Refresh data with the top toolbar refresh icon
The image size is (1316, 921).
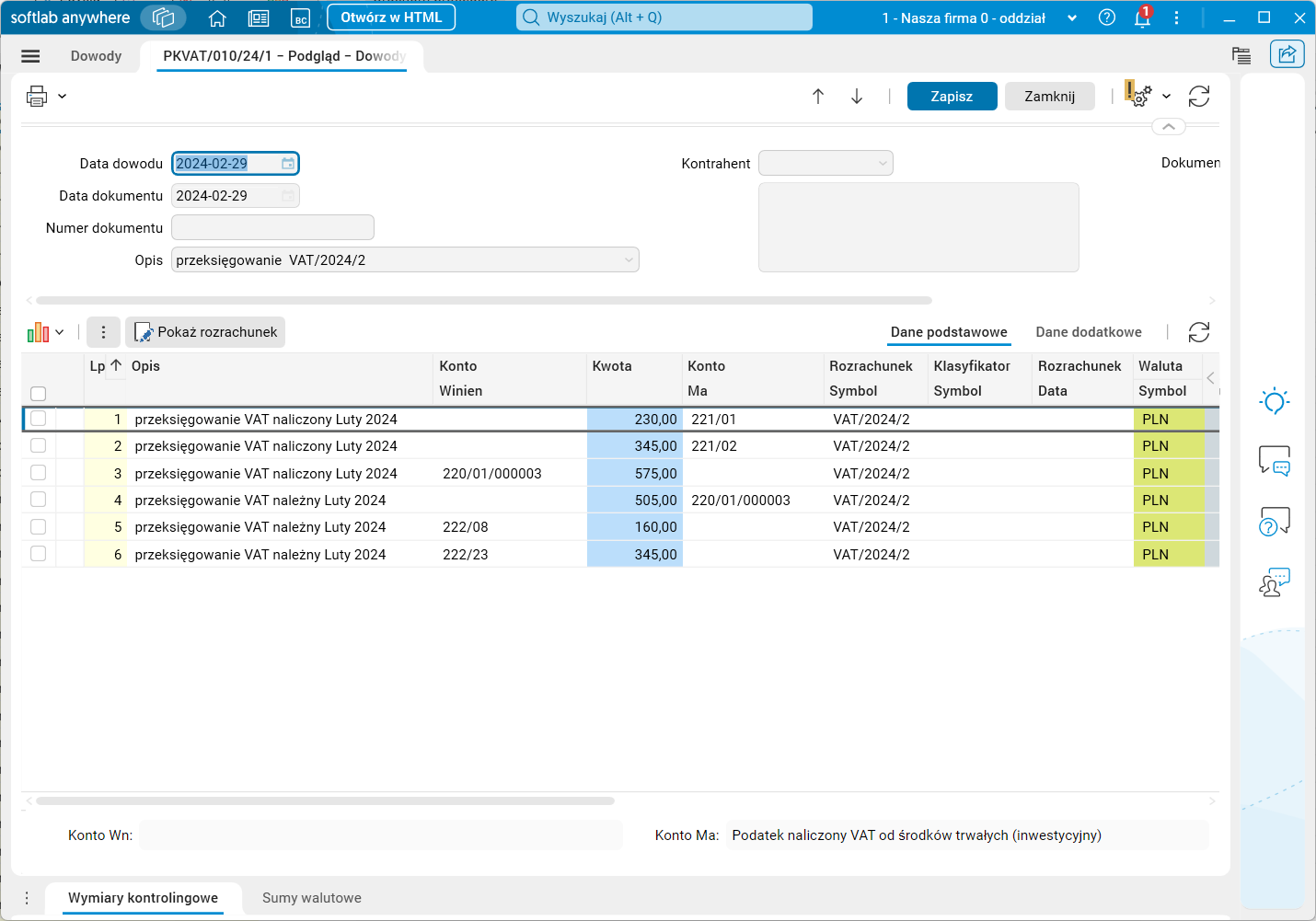(x=1199, y=97)
